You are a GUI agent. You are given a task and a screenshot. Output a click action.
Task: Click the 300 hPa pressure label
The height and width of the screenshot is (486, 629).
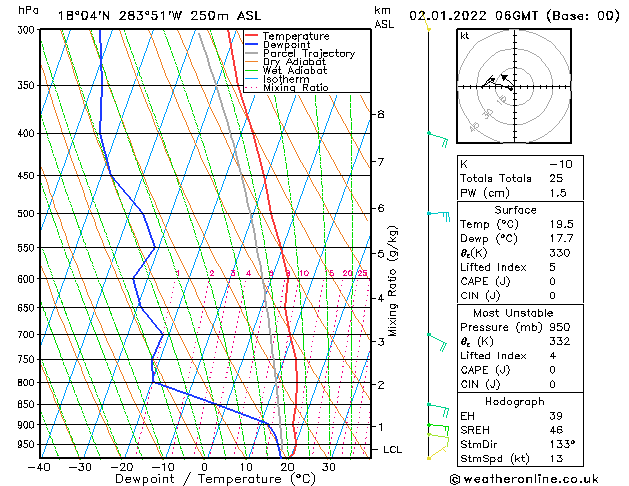[x=28, y=30]
